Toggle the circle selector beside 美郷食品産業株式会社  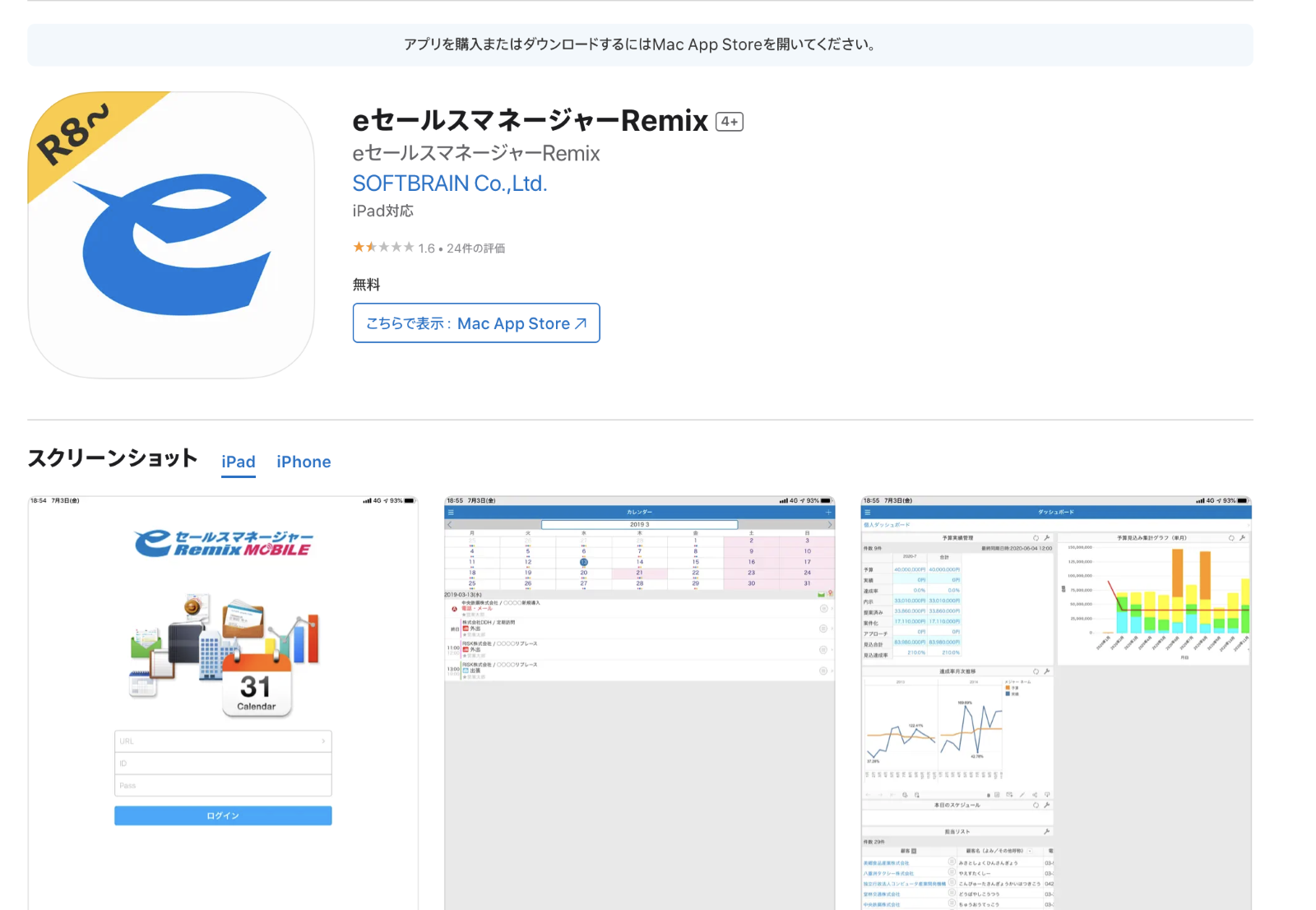(x=952, y=863)
